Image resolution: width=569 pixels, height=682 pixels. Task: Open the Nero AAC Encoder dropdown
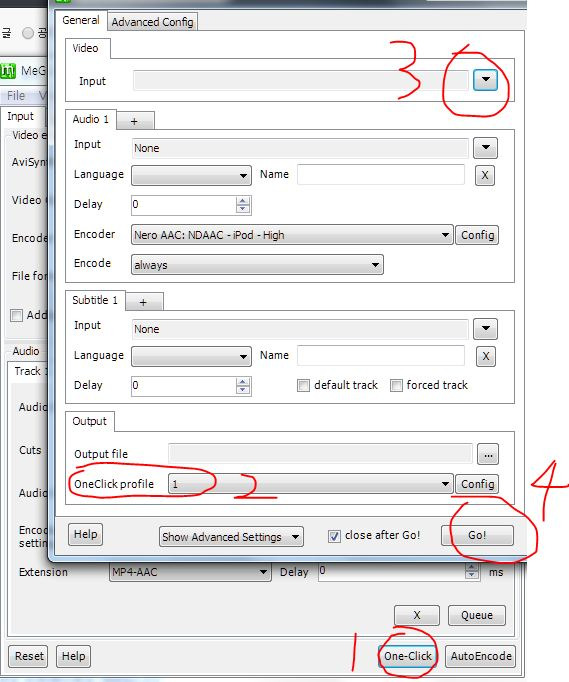292,235
